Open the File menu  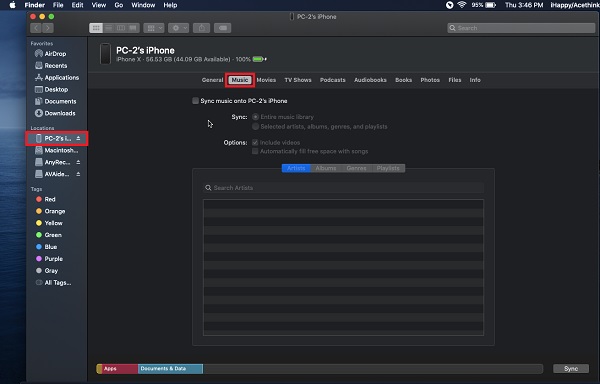click(58, 5)
